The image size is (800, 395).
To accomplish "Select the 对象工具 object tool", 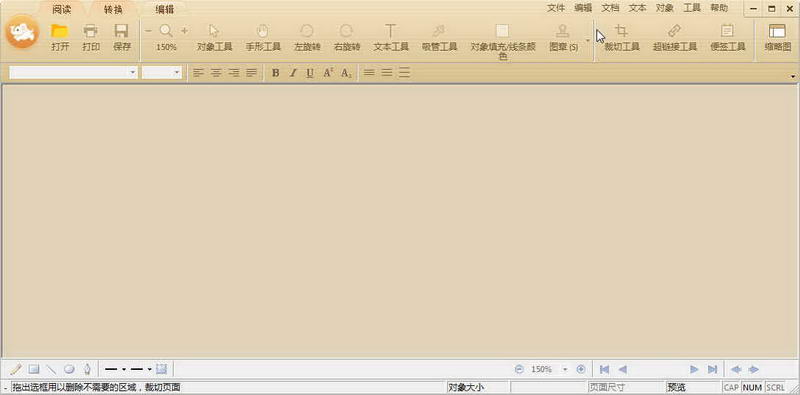I will (215, 38).
